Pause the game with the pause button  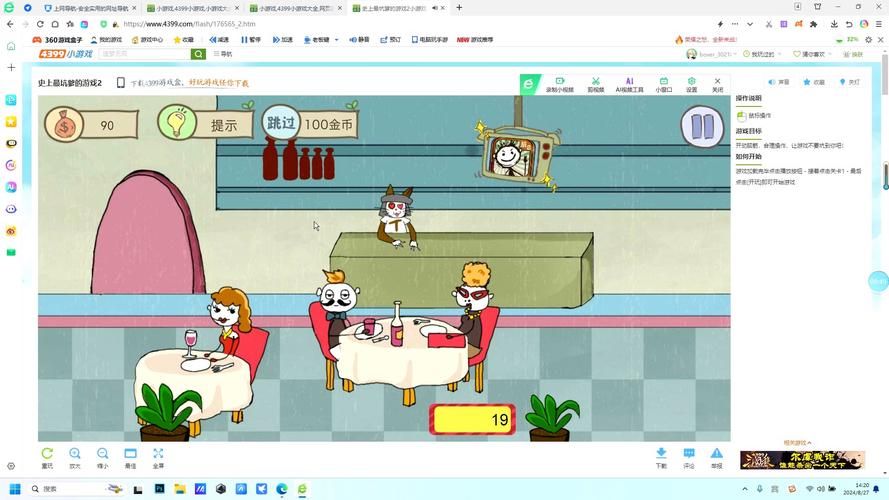[702, 126]
